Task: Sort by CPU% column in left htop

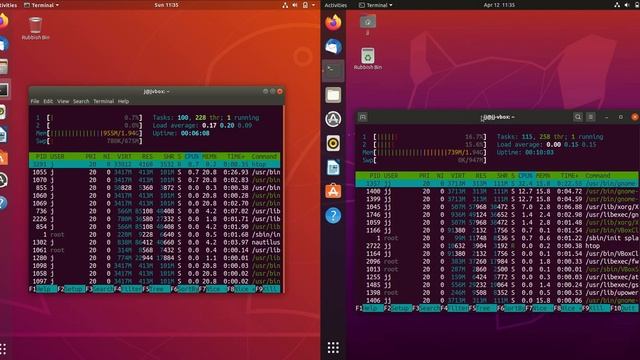Action: point(192,156)
